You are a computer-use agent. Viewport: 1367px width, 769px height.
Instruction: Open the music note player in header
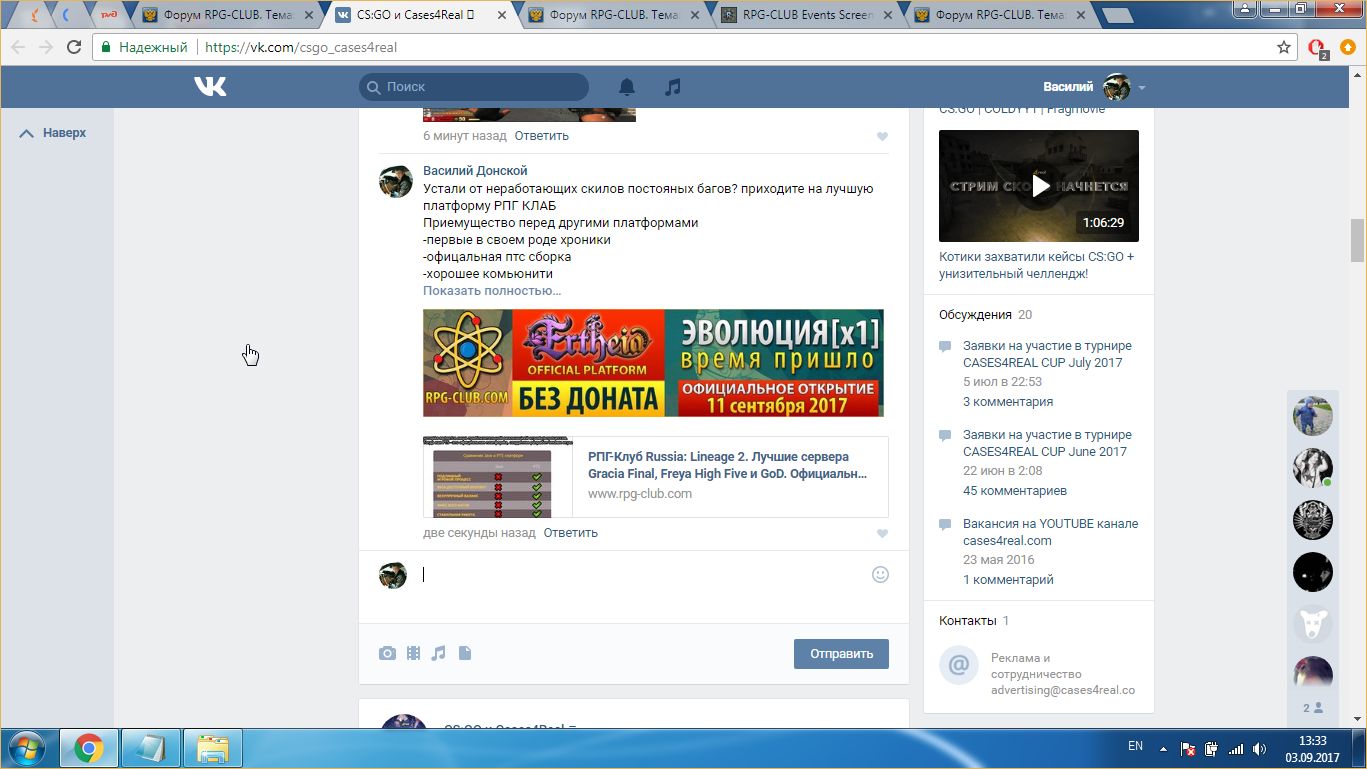tap(673, 87)
